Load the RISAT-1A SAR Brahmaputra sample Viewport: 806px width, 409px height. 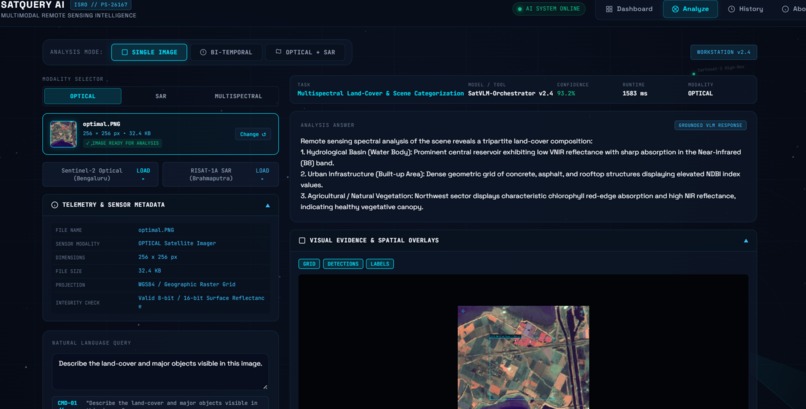[x=220, y=175]
